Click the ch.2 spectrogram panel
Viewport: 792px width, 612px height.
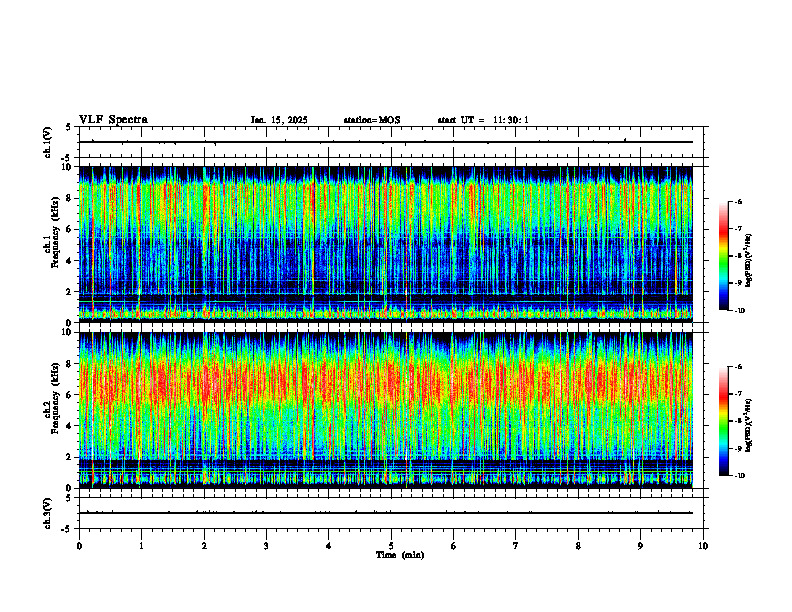click(386, 410)
